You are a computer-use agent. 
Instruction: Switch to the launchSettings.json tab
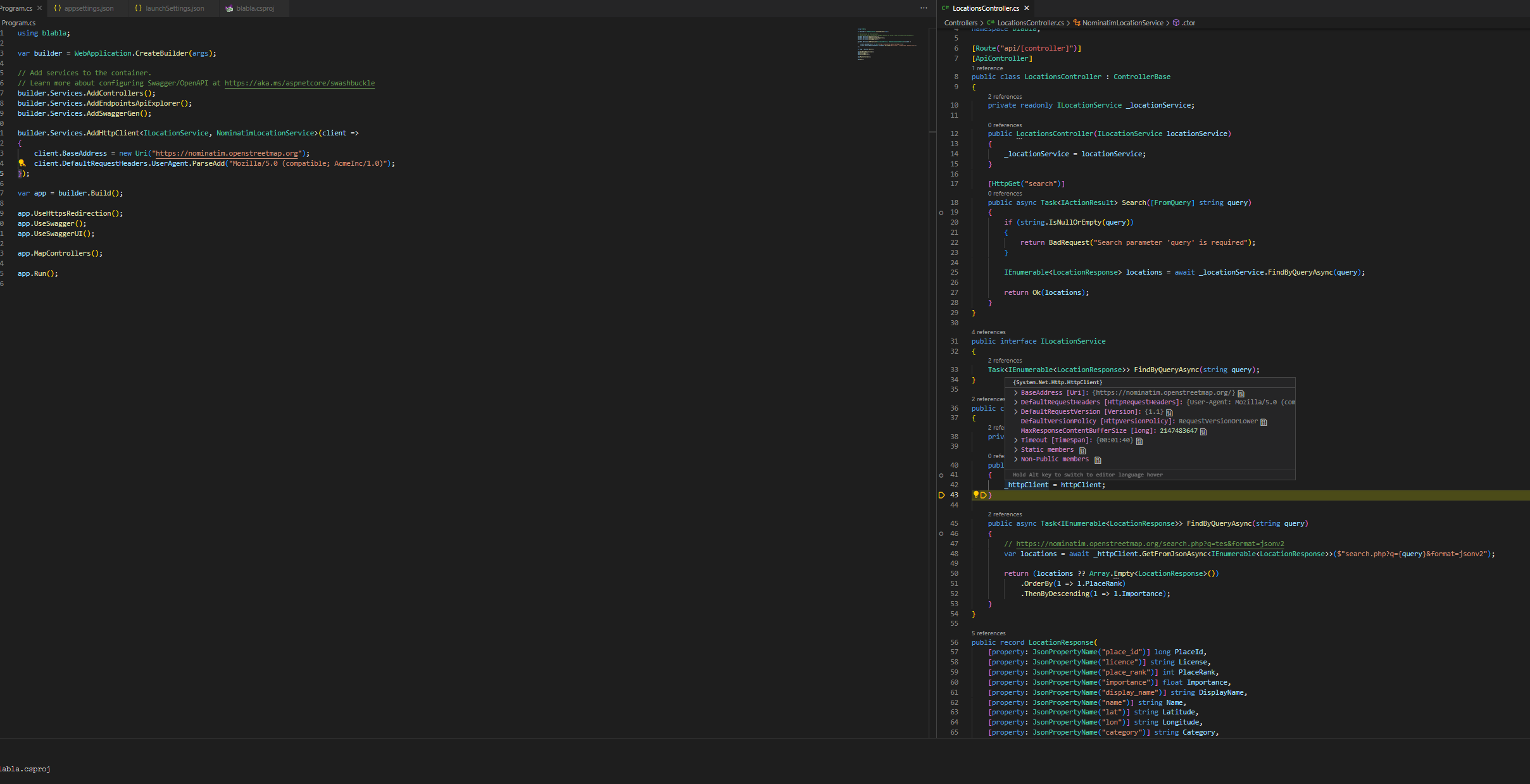pyautogui.click(x=174, y=8)
